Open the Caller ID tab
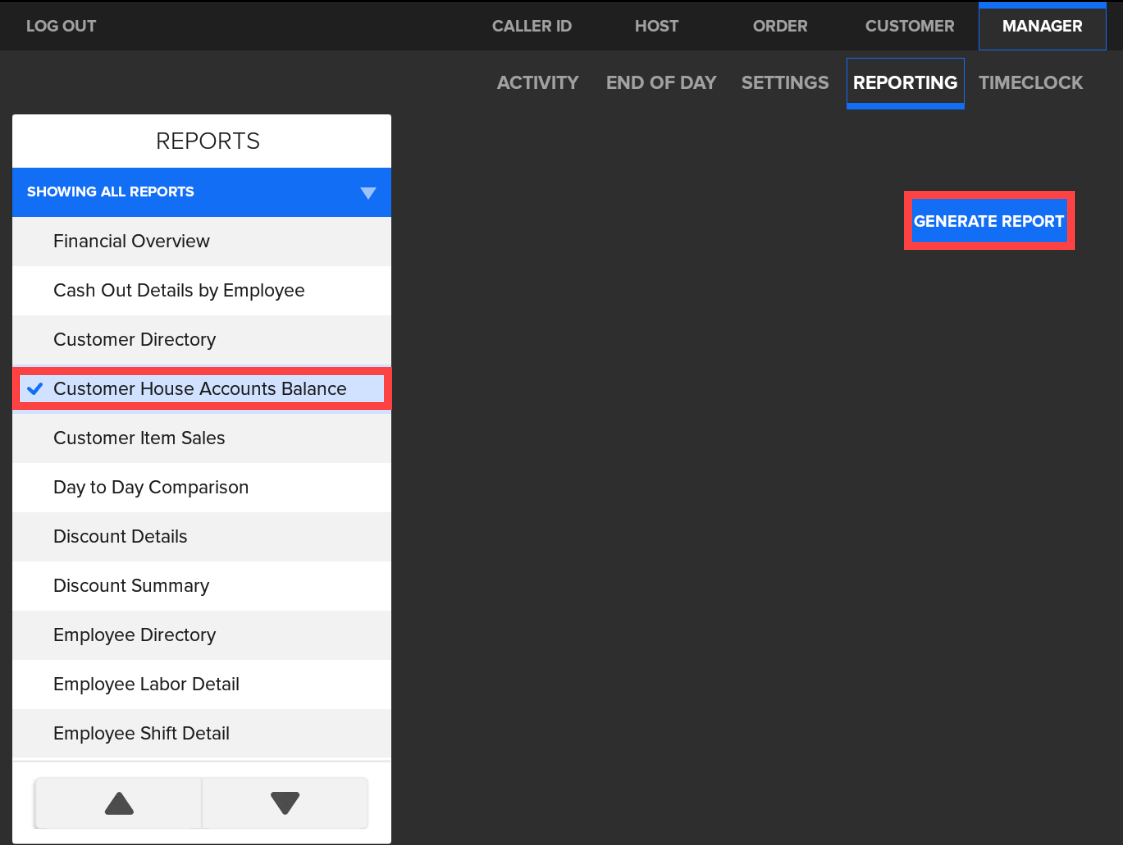Image resolution: width=1123 pixels, height=845 pixels. 531,26
